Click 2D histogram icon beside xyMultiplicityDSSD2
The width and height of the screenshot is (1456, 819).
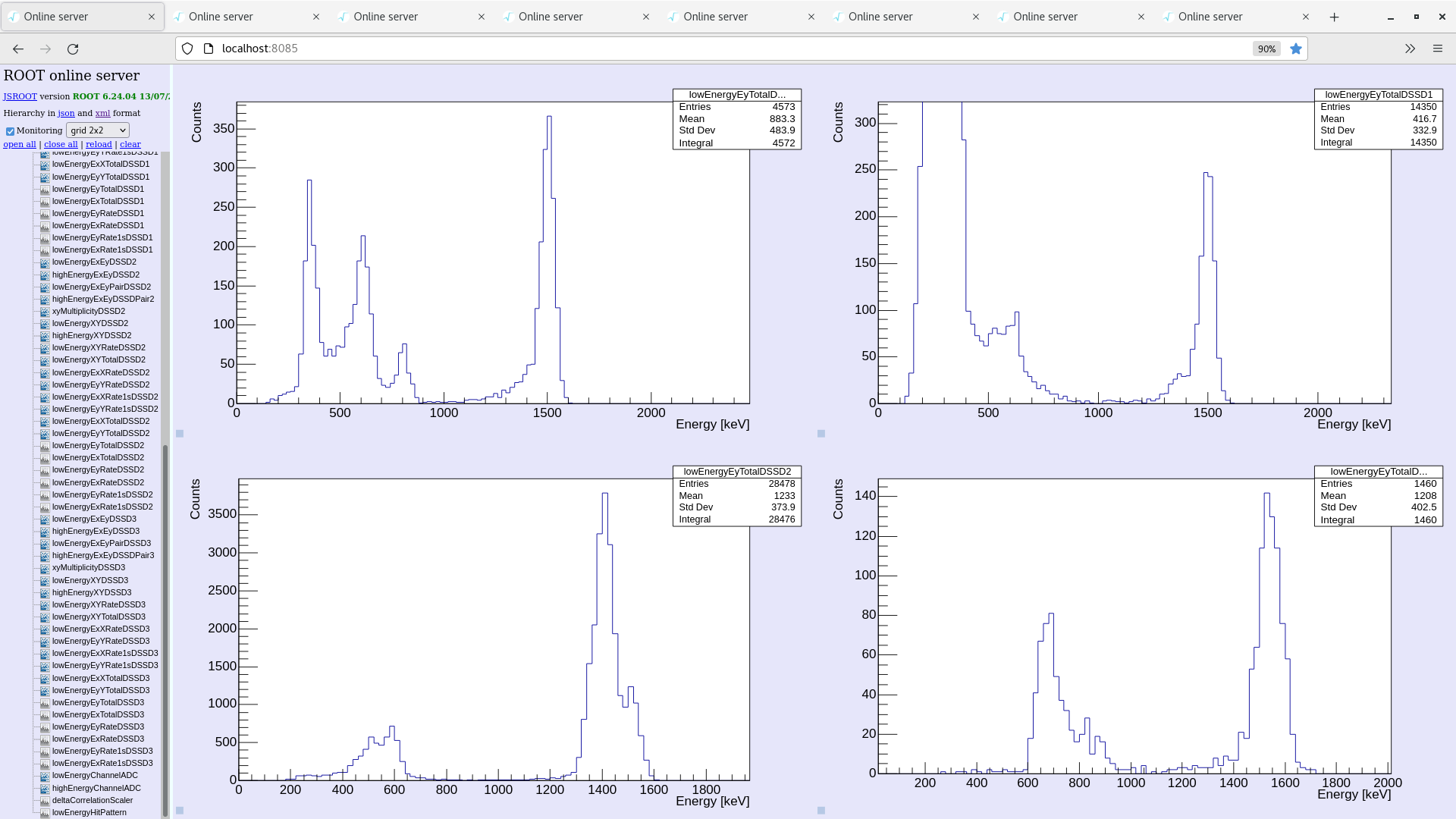coord(45,312)
